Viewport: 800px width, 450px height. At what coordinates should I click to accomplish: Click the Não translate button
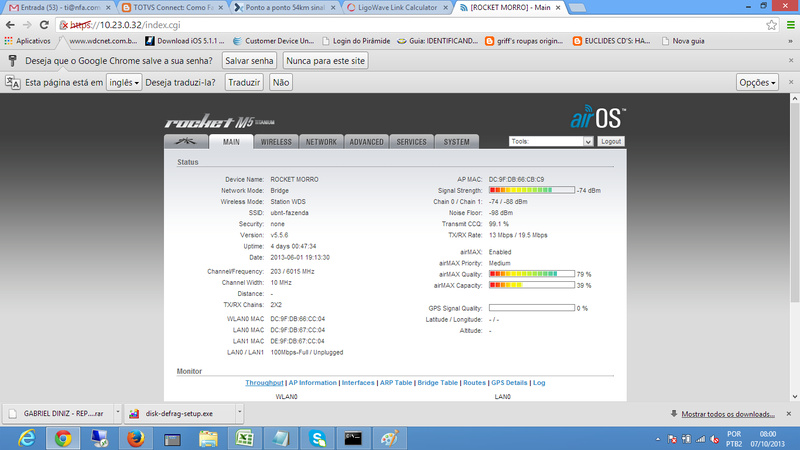click(x=281, y=82)
